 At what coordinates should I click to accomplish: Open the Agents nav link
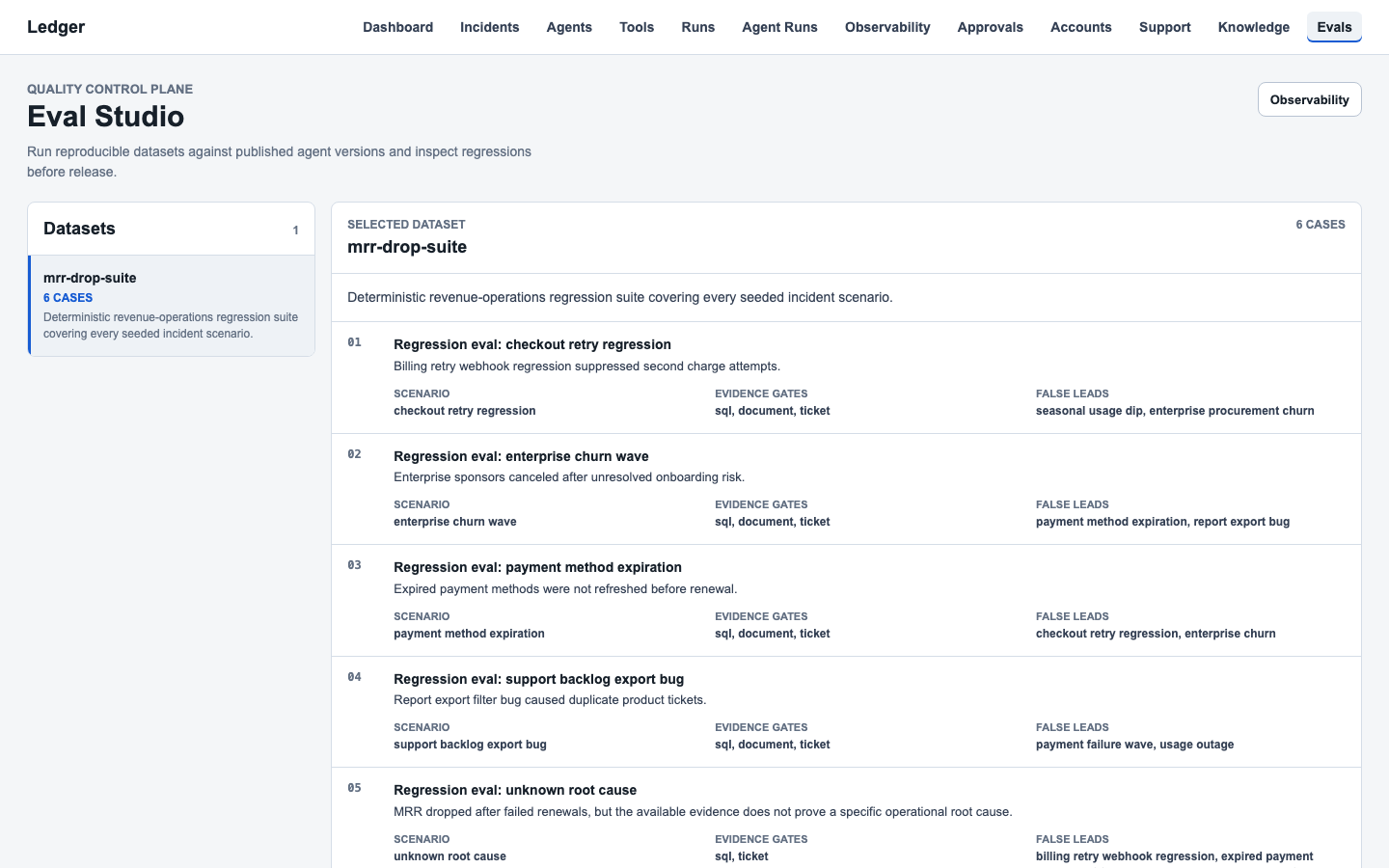(569, 27)
